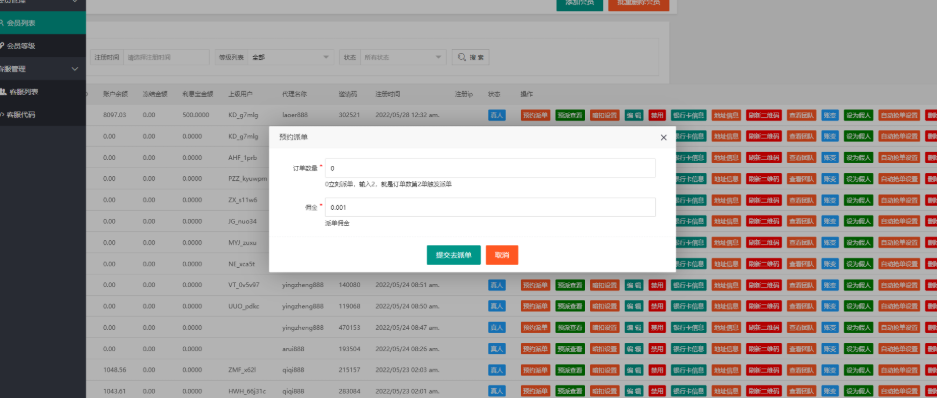Click 查看团队 in the arui888 row
The image size is (937, 398).
[801, 348]
